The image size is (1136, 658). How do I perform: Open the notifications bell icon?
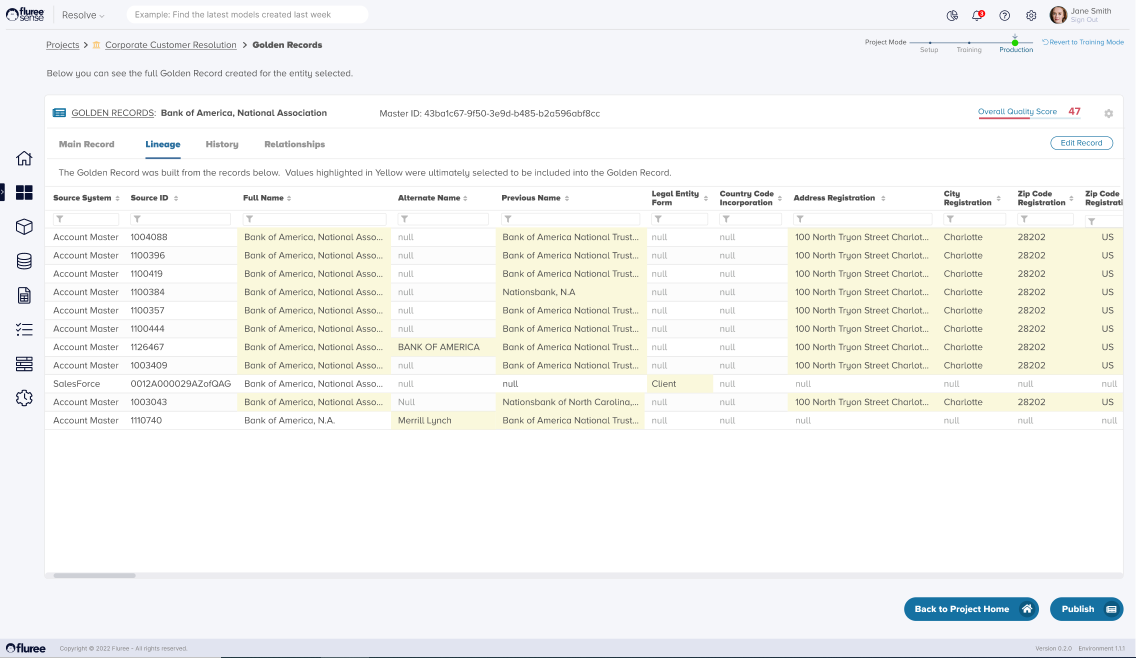978,15
